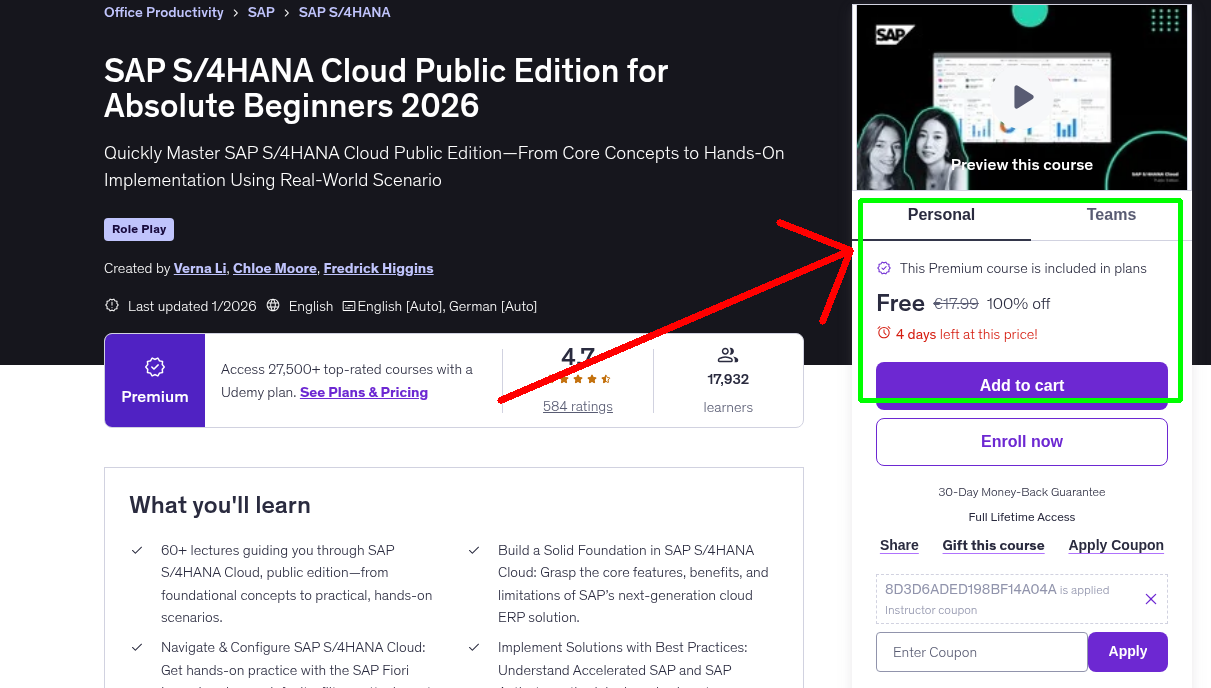Click 'Gift this course'
This screenshot has width=1211, height=688.
pyautogui.click(x=993, y=545)
